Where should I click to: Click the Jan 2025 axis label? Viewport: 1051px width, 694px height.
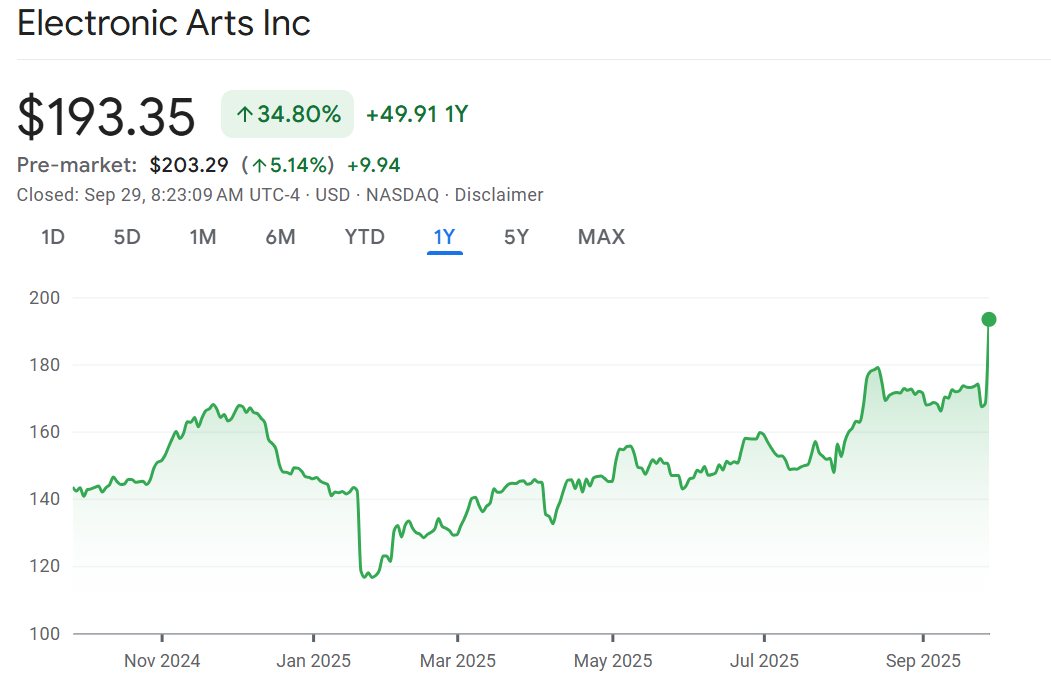point(313,661)
